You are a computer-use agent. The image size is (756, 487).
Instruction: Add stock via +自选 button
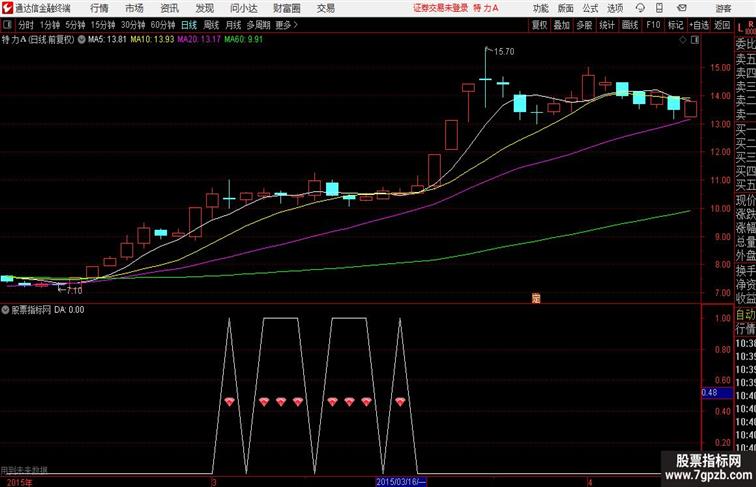[699, 25]
